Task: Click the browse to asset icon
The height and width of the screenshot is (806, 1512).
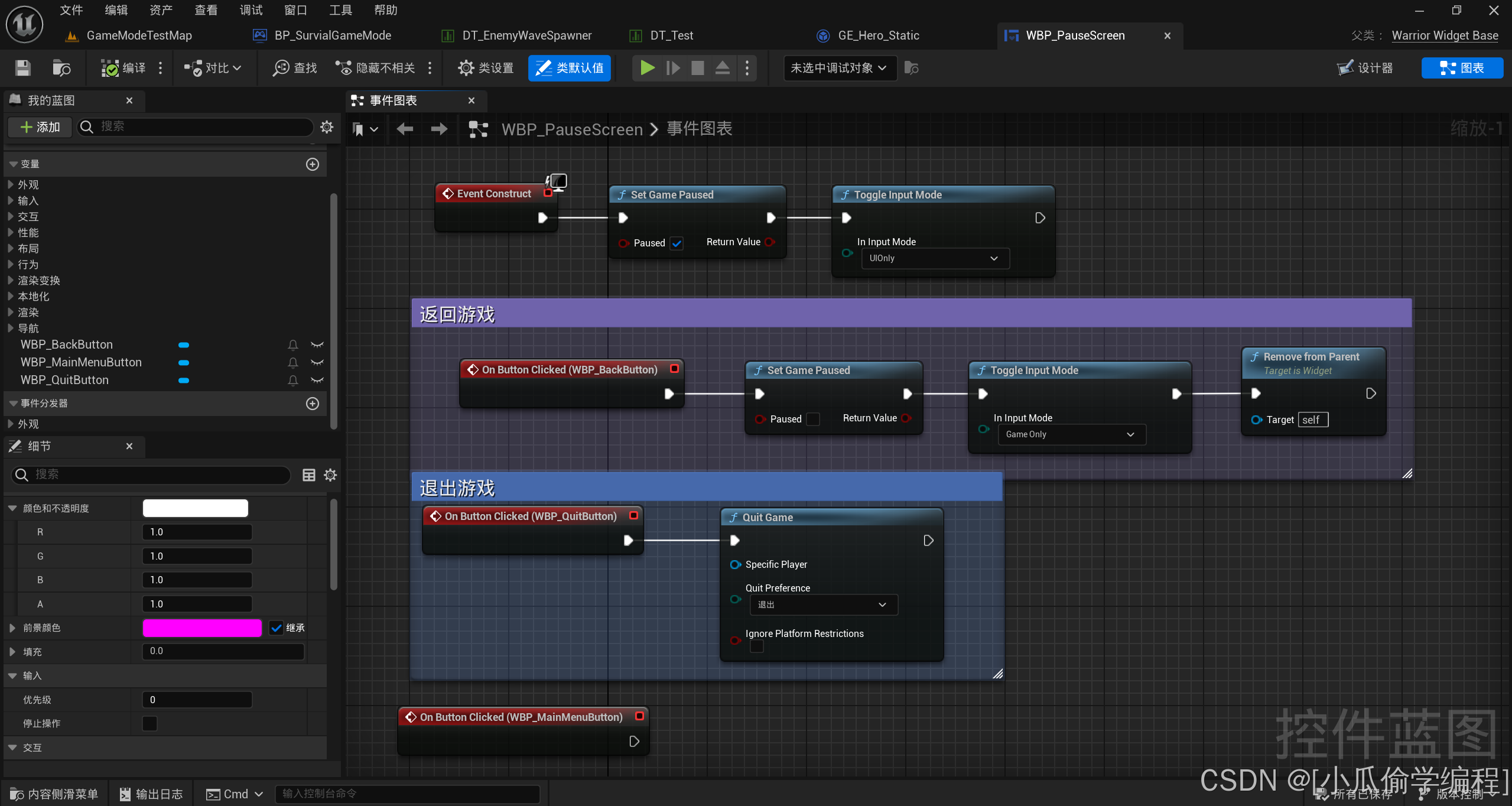Action: coord(61,68)
